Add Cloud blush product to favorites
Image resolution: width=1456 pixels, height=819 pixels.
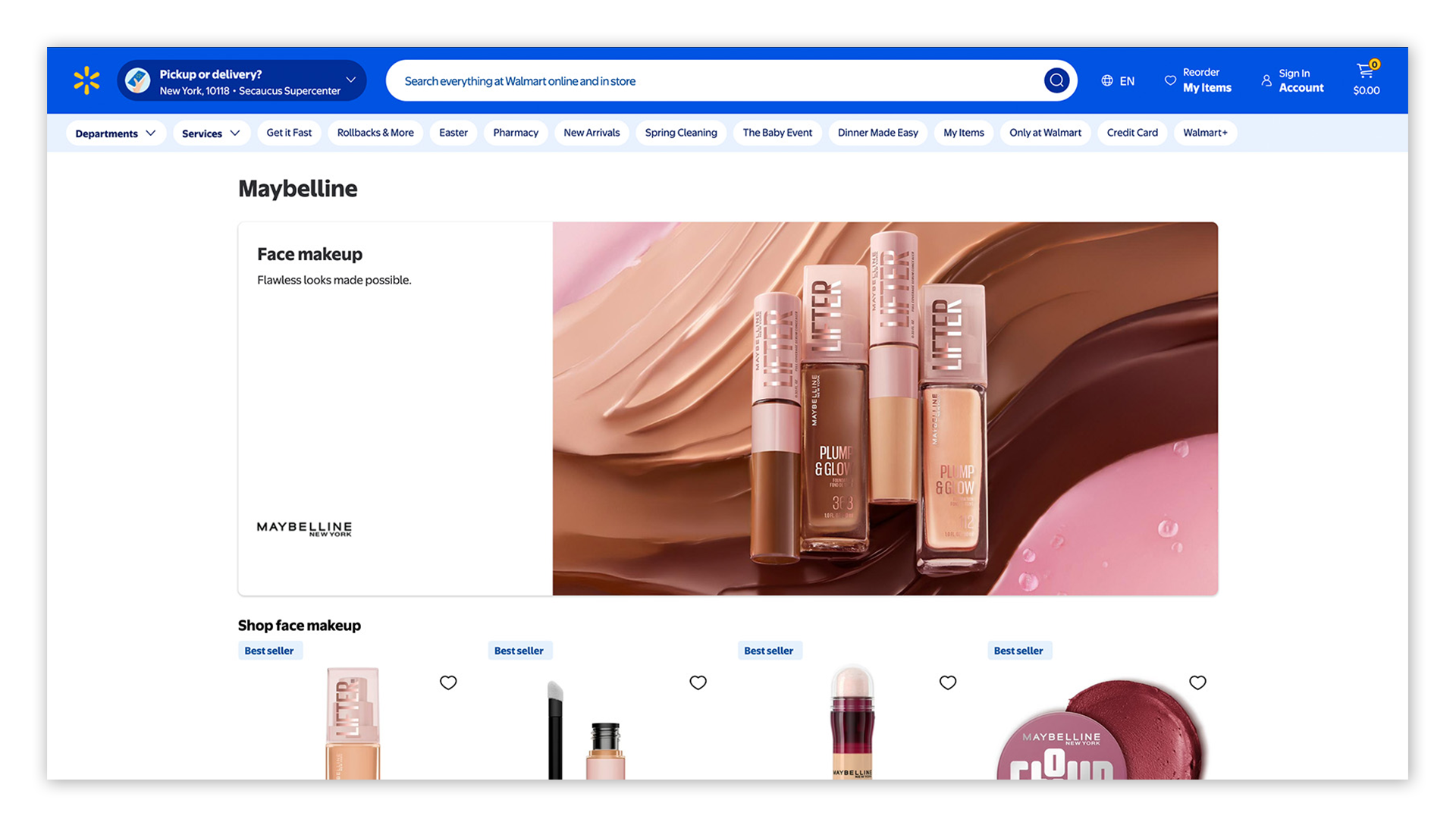click(x=1197, y=682)
